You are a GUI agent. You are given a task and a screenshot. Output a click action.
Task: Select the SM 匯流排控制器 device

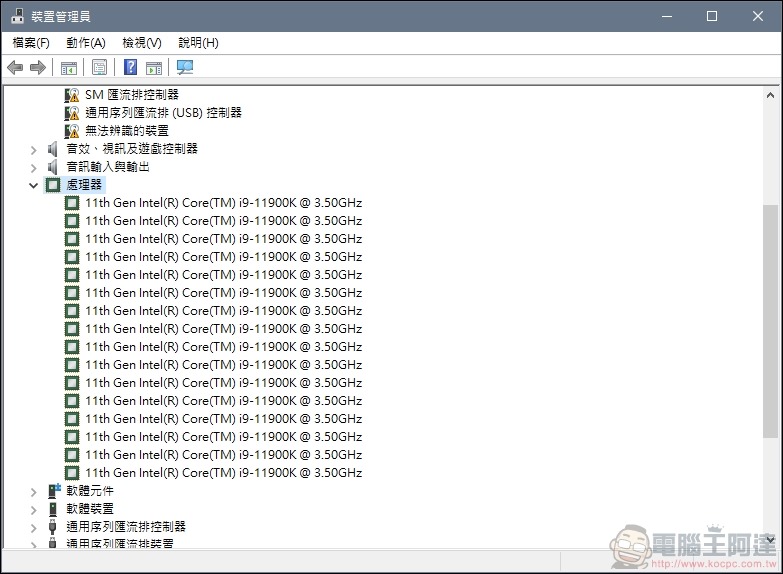[x=132, y=95]
